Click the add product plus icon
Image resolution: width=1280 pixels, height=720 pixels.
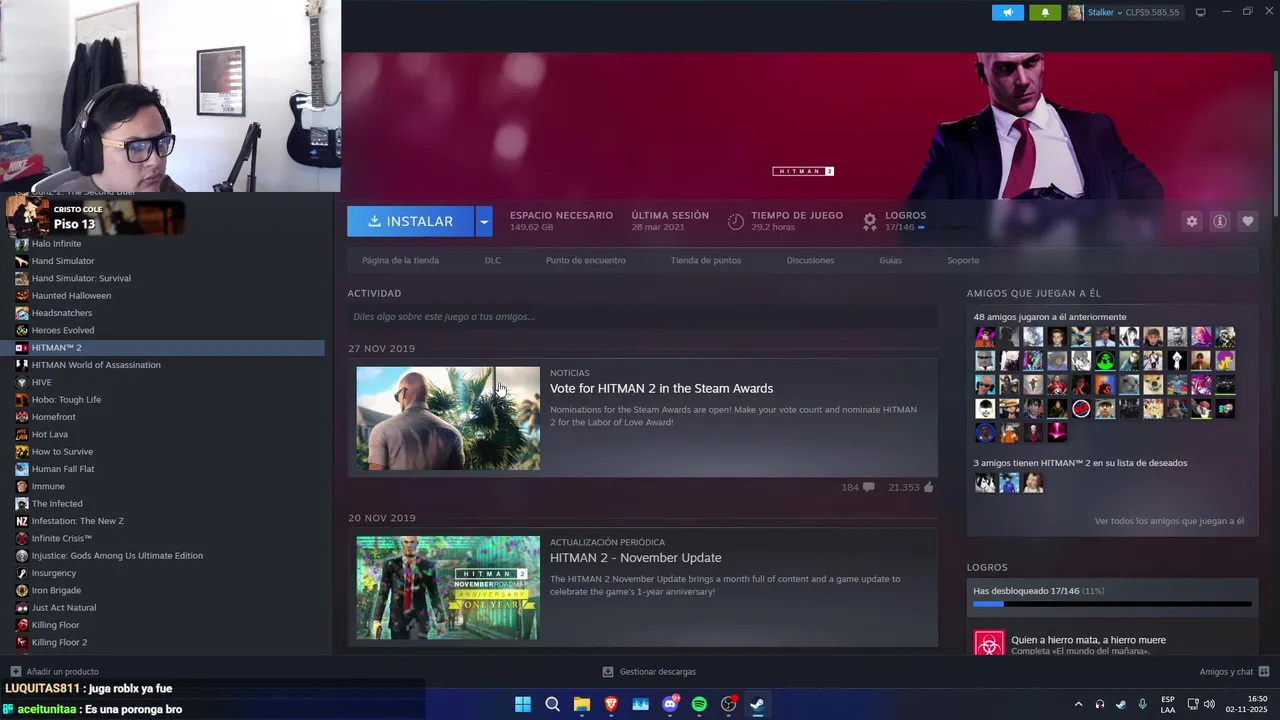(x=15, y=672)
